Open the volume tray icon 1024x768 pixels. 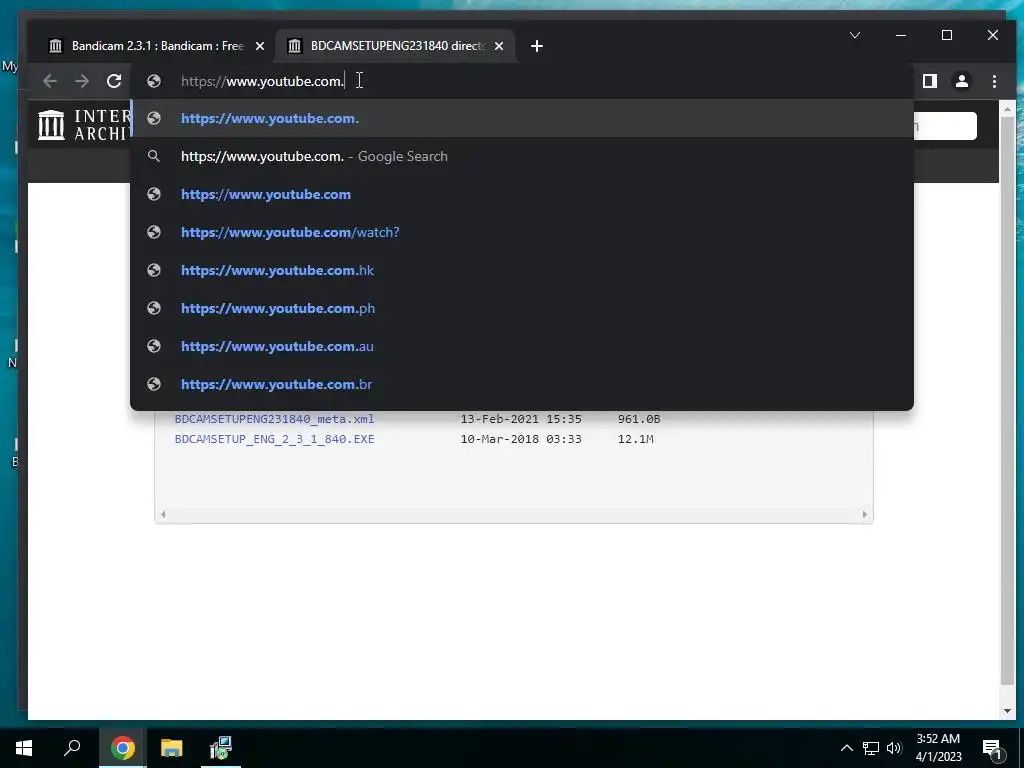pos(894,748)
